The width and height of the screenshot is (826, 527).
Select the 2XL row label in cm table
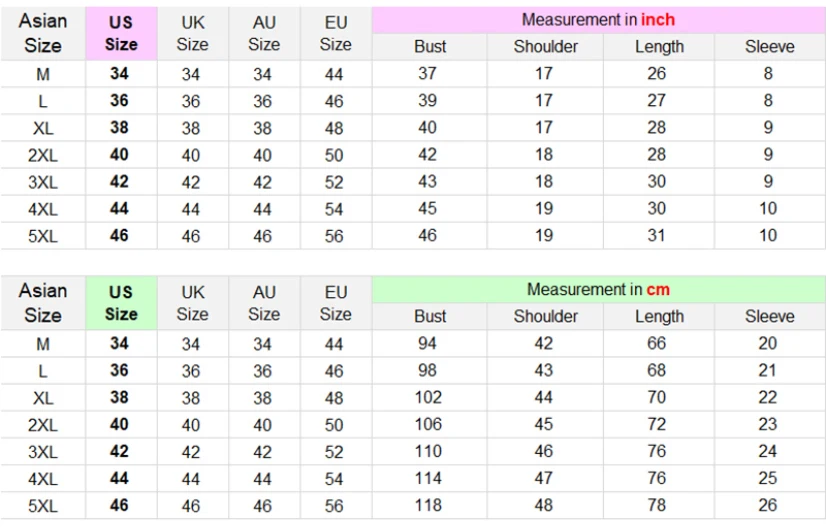[43, 425]
